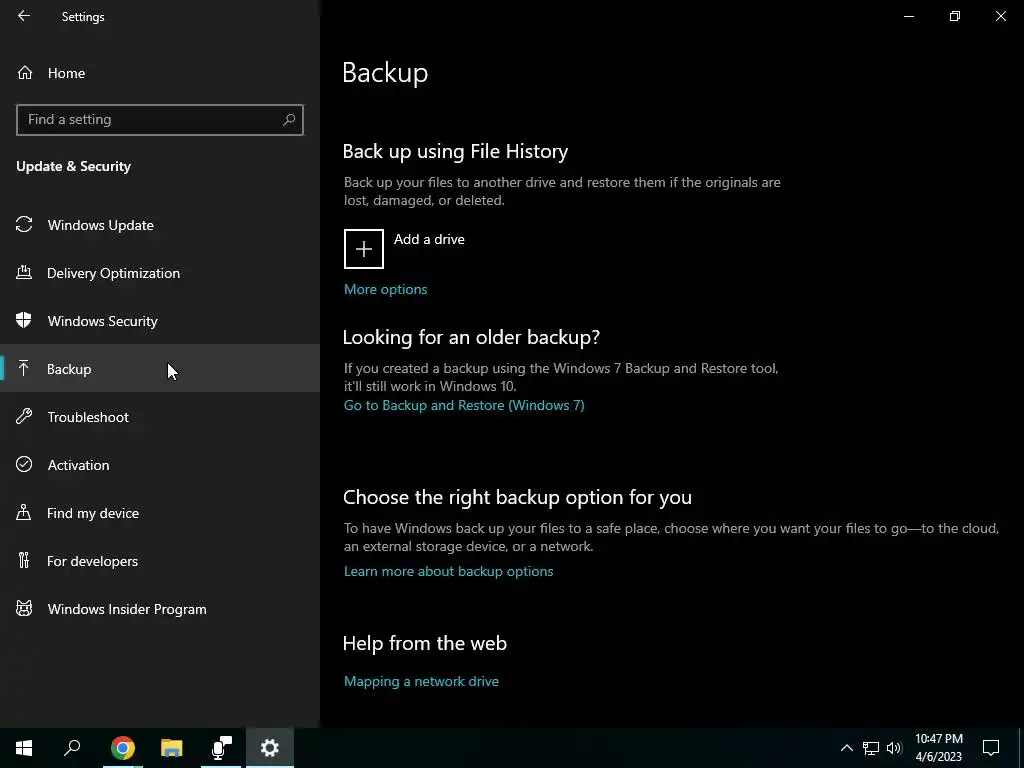Open the Windows Start menu
This screenshot has width=1024, height=768.
(x=24, y=748)
